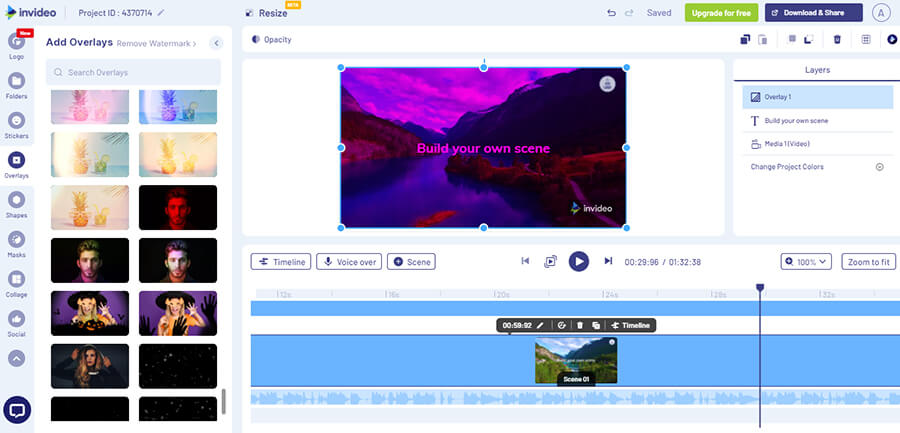Open the Collage panel
This screenshot has width=900, height=433.
click(16, 279)
